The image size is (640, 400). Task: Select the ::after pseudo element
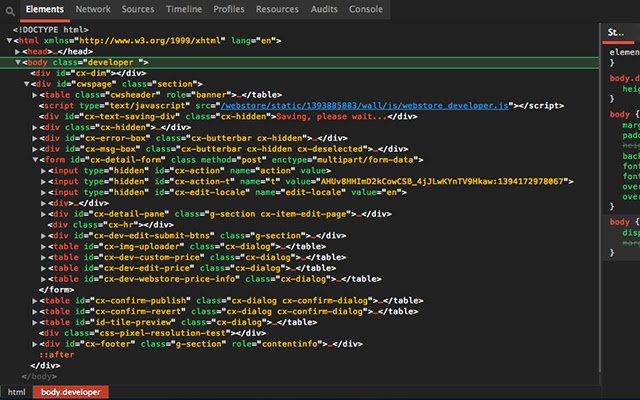[57, 355]
